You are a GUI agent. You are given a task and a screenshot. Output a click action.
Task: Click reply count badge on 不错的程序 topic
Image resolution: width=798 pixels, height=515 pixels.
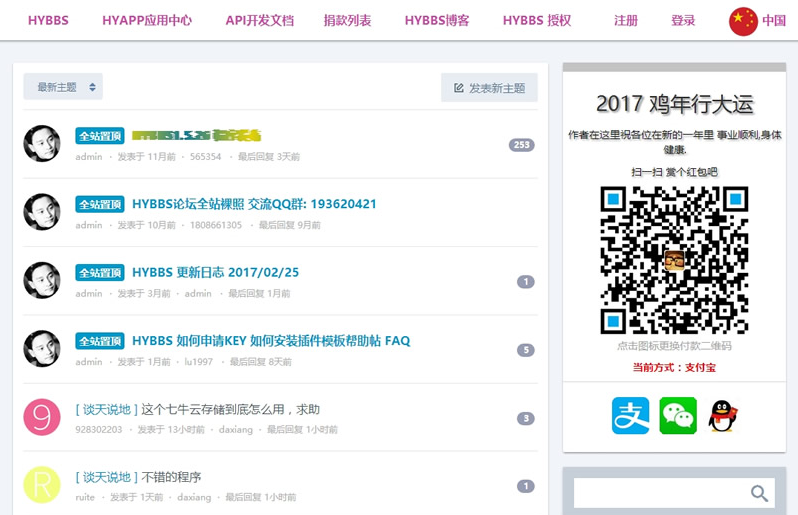tap(526, 486)
